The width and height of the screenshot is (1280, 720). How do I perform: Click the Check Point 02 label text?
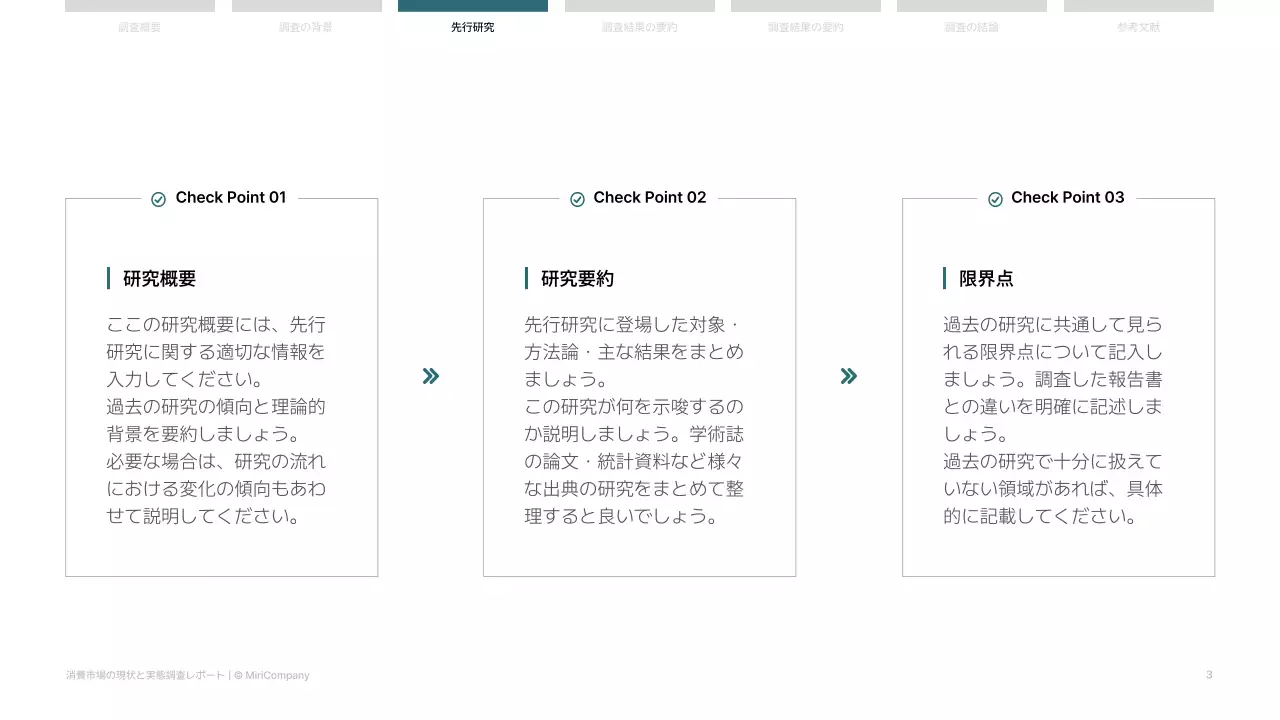(650, 197)
